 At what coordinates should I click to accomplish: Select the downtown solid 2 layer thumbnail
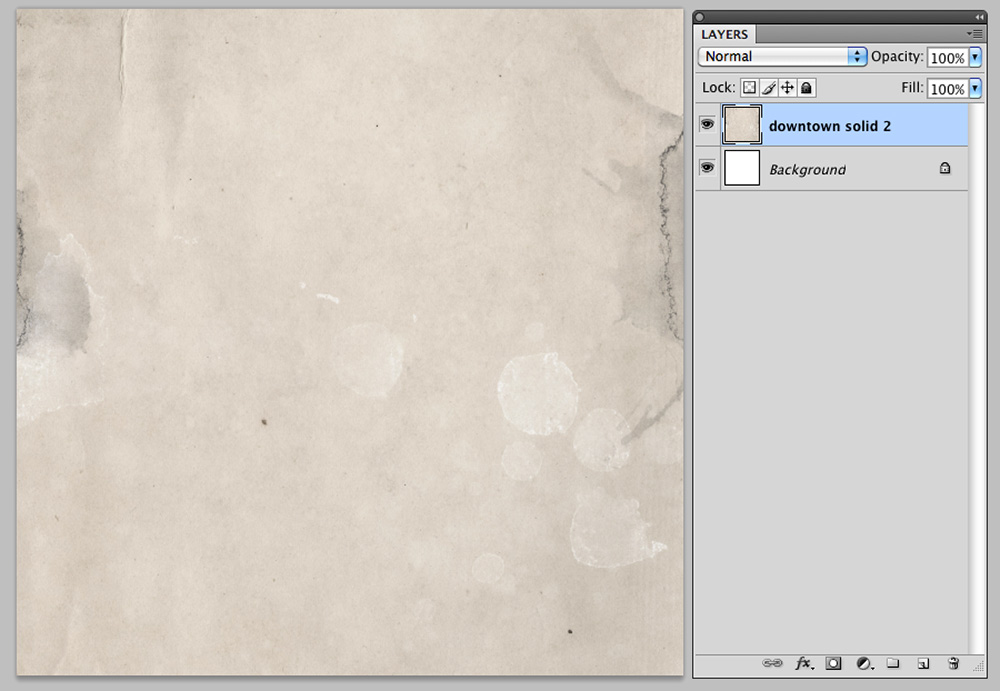(x=742, y=124)
